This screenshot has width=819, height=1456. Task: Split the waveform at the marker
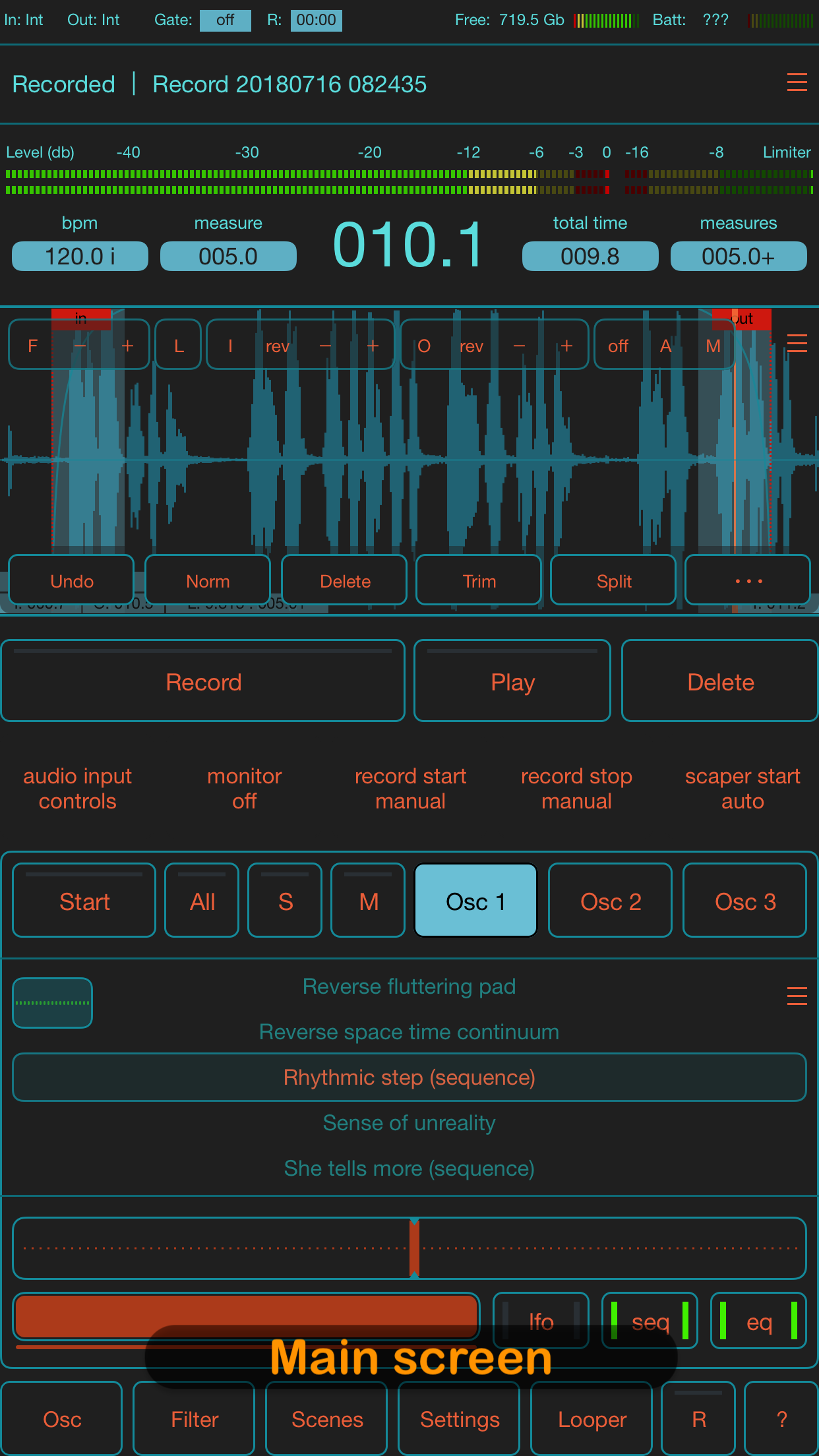click(613, 580)
